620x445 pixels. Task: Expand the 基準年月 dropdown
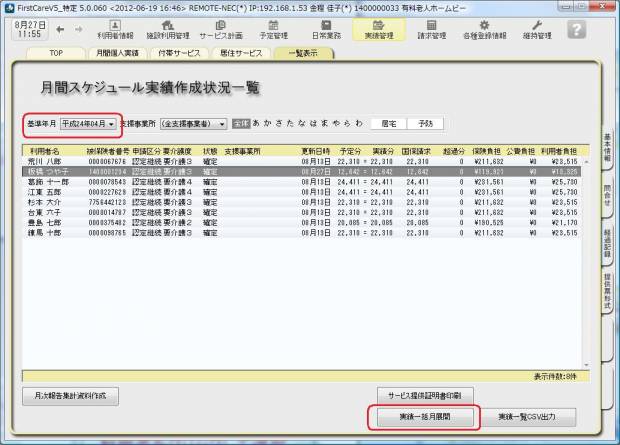[x=87, y=124]
